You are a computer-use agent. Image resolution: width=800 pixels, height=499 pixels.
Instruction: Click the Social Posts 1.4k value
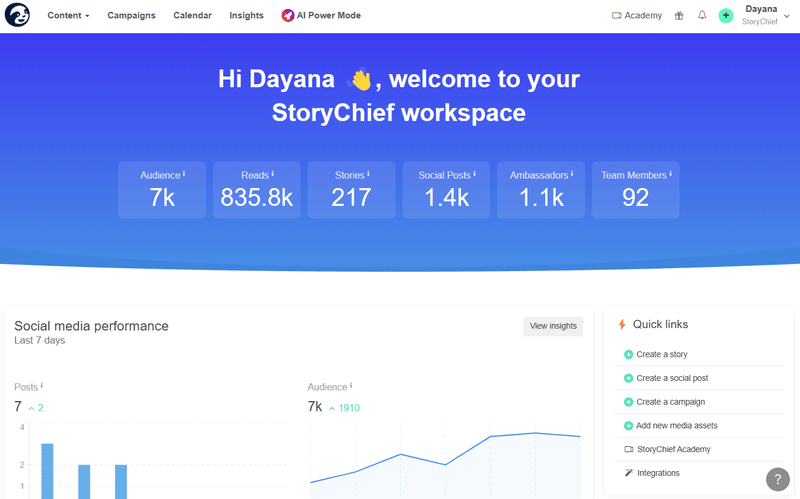tap(446, 197)
